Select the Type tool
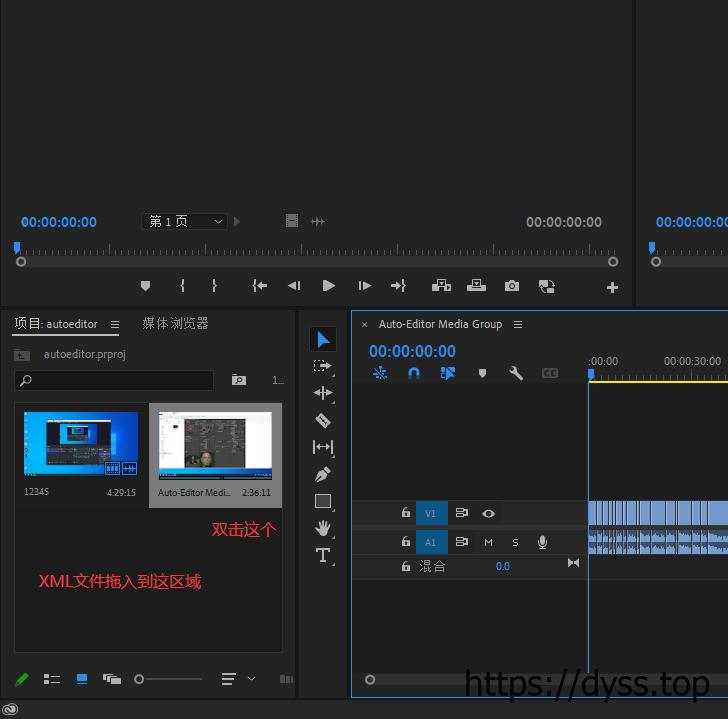The height and width of the screenshot is (719, 728). (323, 555)
